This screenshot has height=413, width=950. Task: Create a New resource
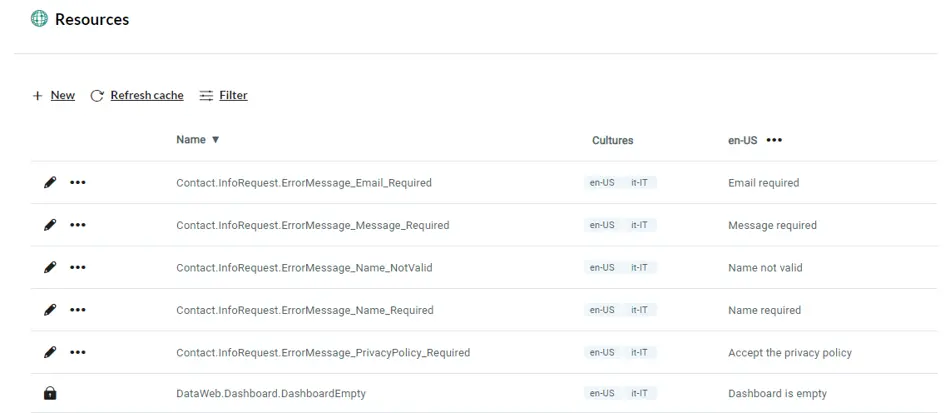click(x=54, y=95)
